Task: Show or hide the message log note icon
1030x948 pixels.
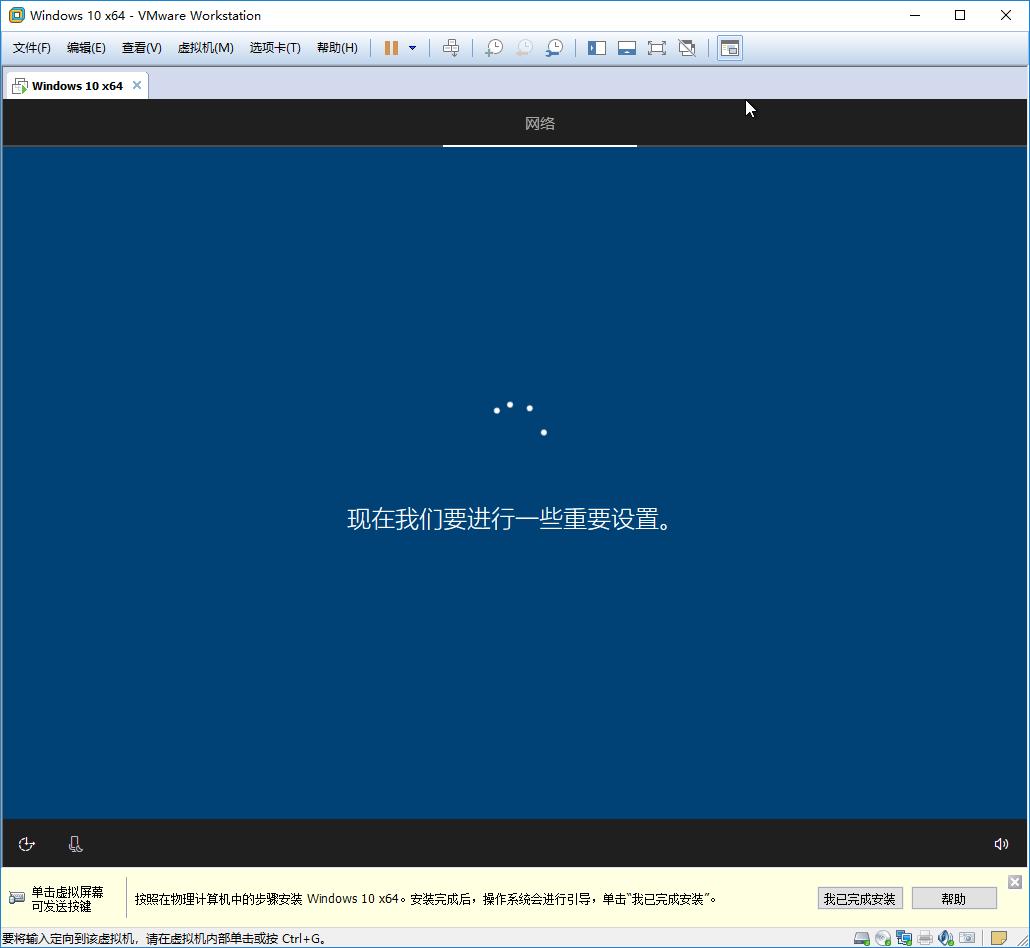Action: point(1000,938)
